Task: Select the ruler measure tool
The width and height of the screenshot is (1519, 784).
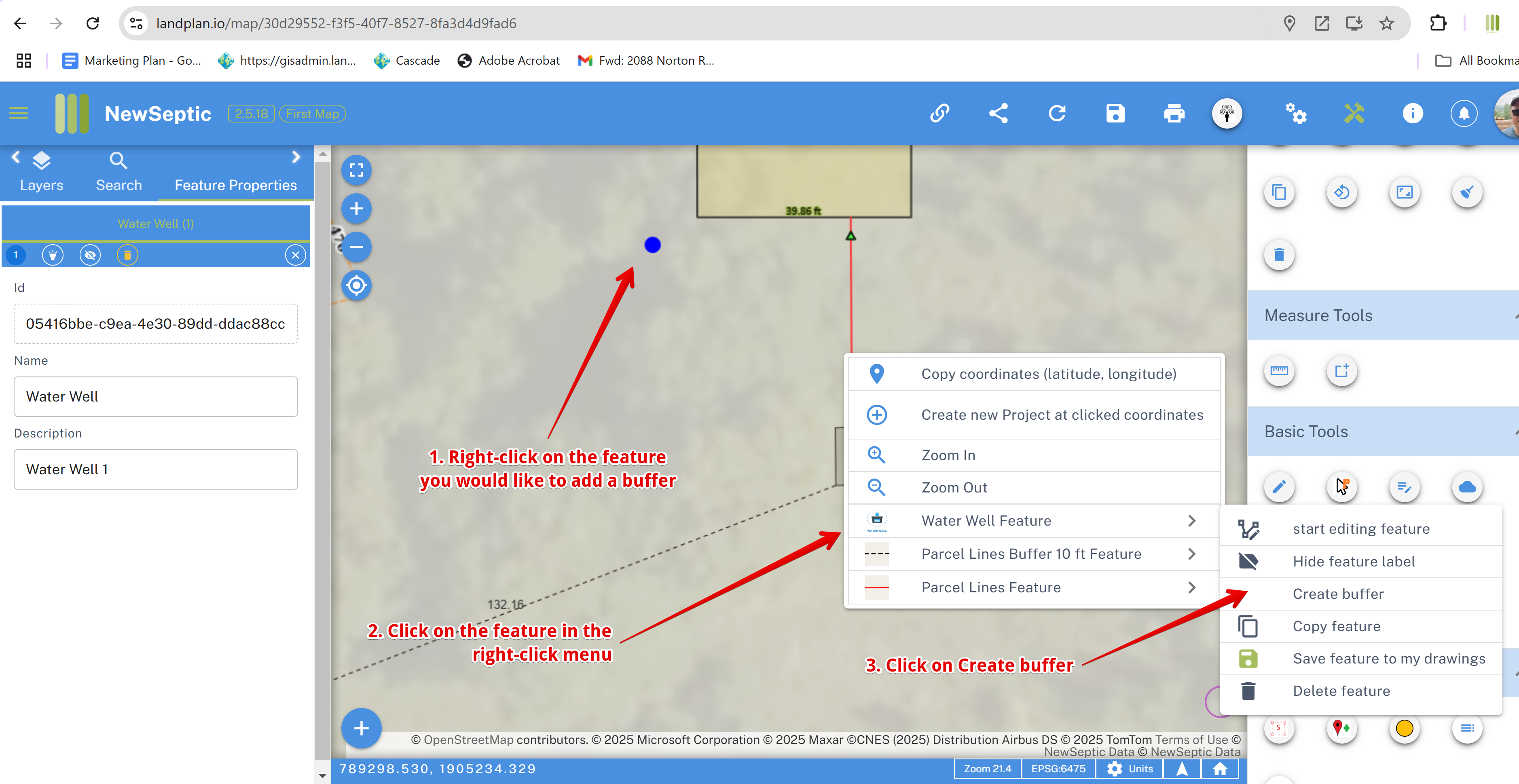Action: [x=1279, y=371]
